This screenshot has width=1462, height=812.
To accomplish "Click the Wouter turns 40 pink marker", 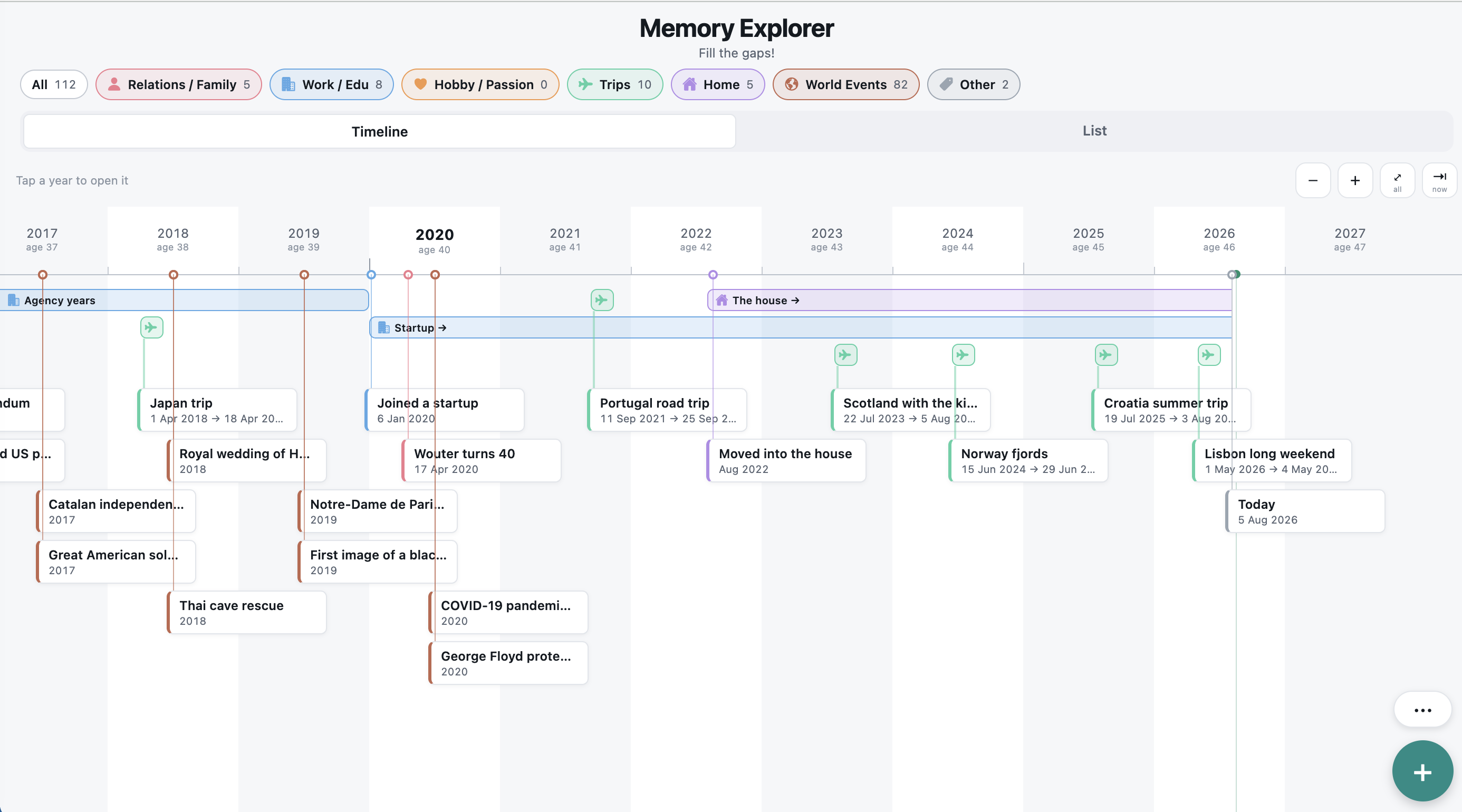I will click(408, 275).
